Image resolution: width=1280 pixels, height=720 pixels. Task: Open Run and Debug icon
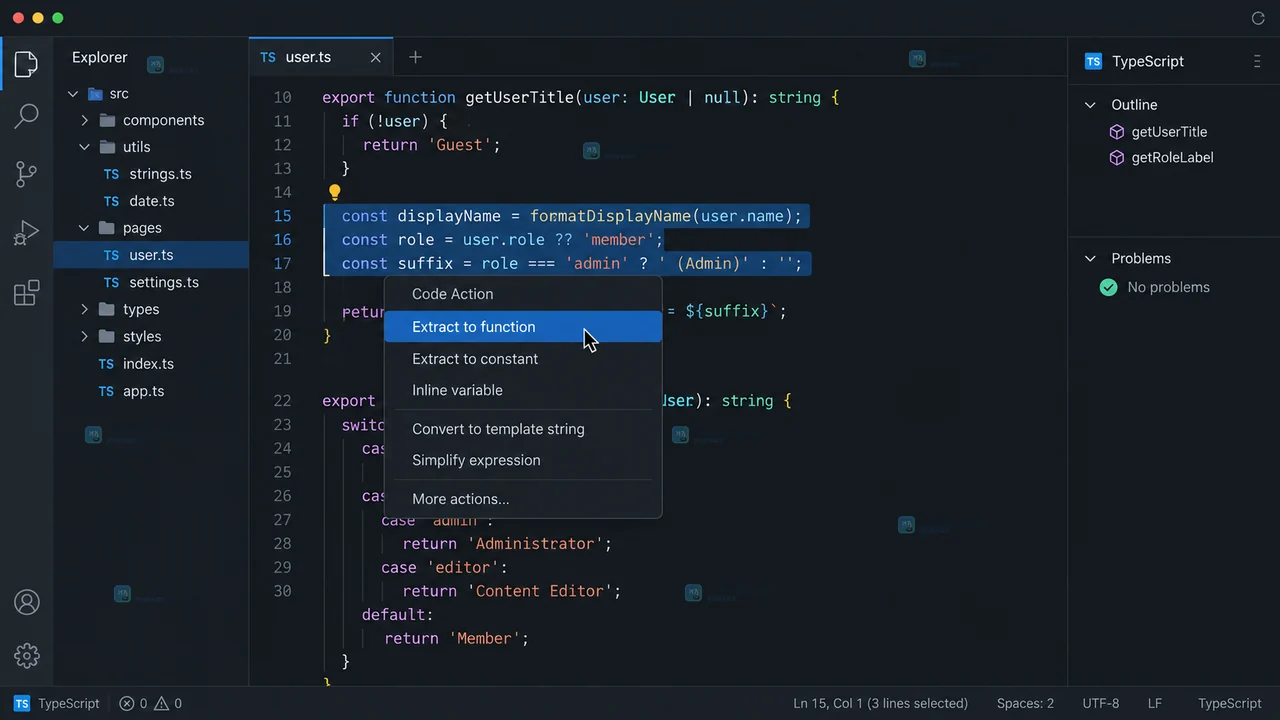(x=27, y=233)
